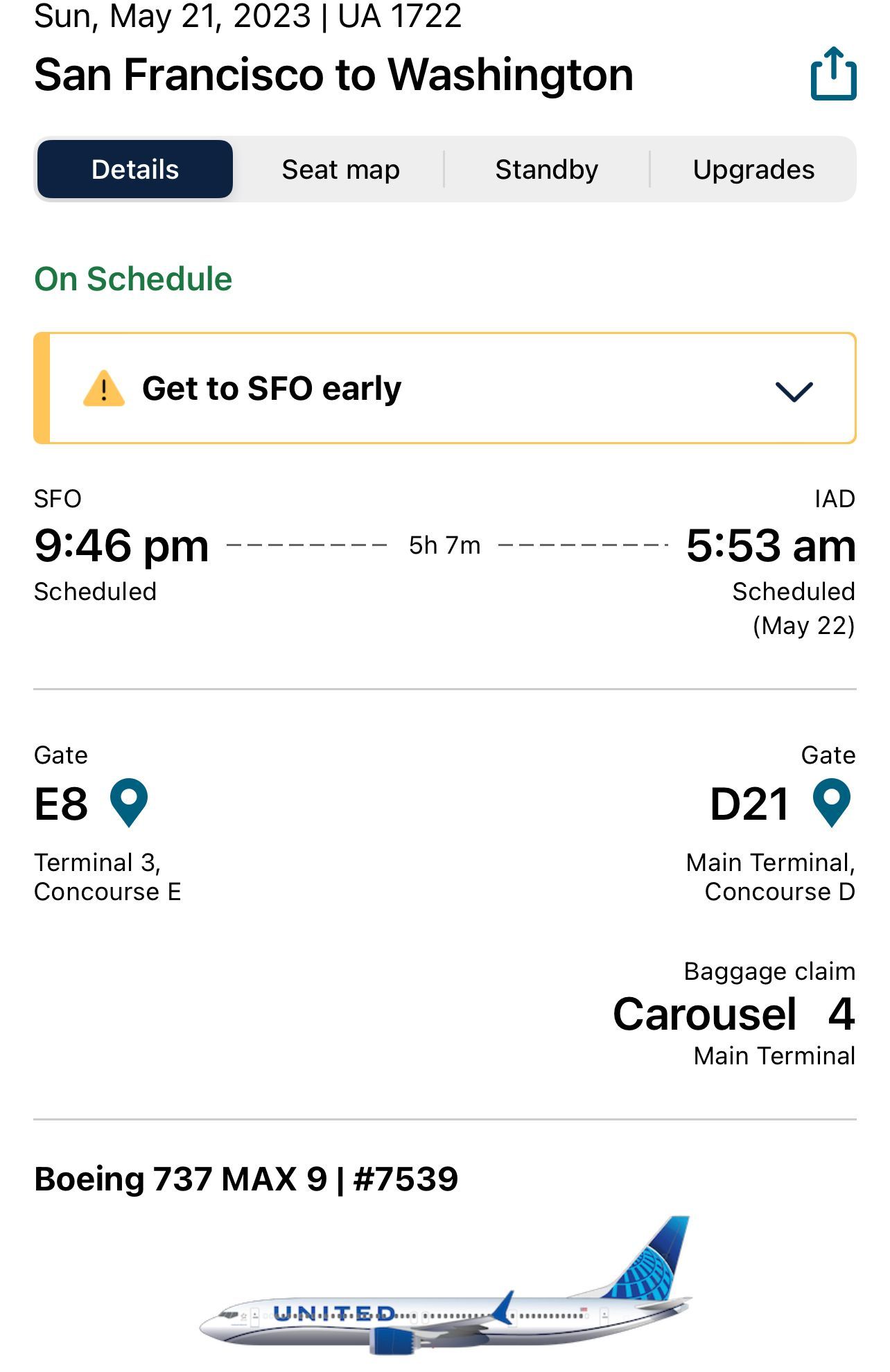Screen dimensions: 890x1372
Task: Tap the 9:46 pm departure time
Action: 121,545
